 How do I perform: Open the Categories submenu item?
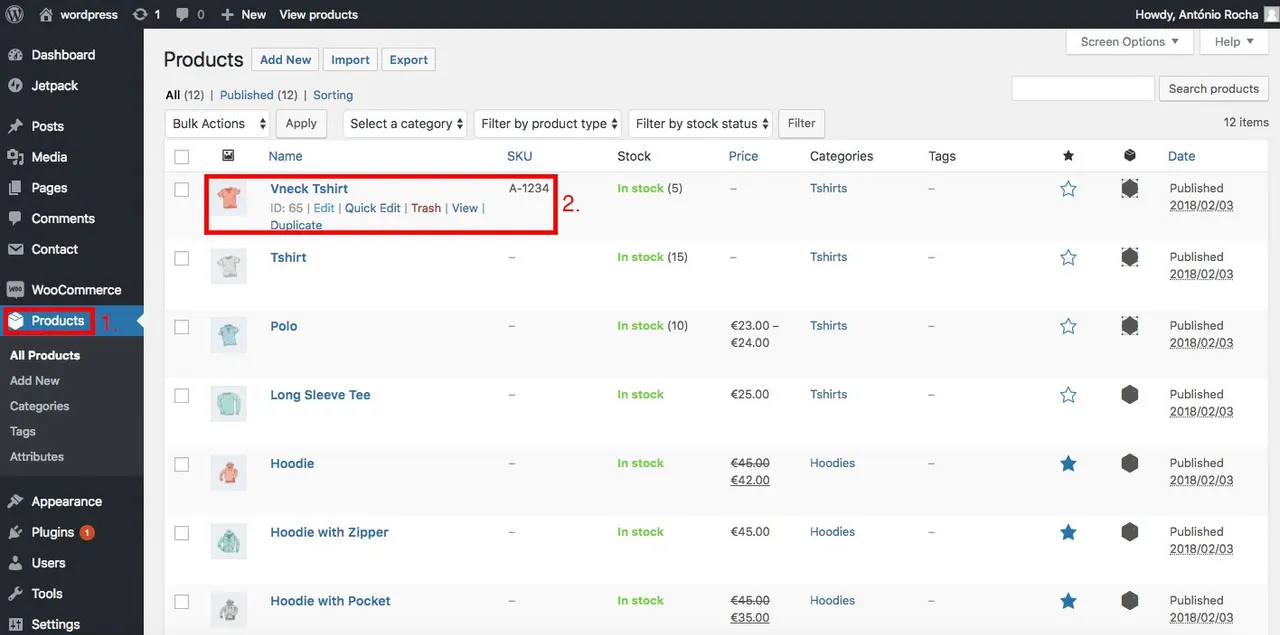click(x=40, y=406)
